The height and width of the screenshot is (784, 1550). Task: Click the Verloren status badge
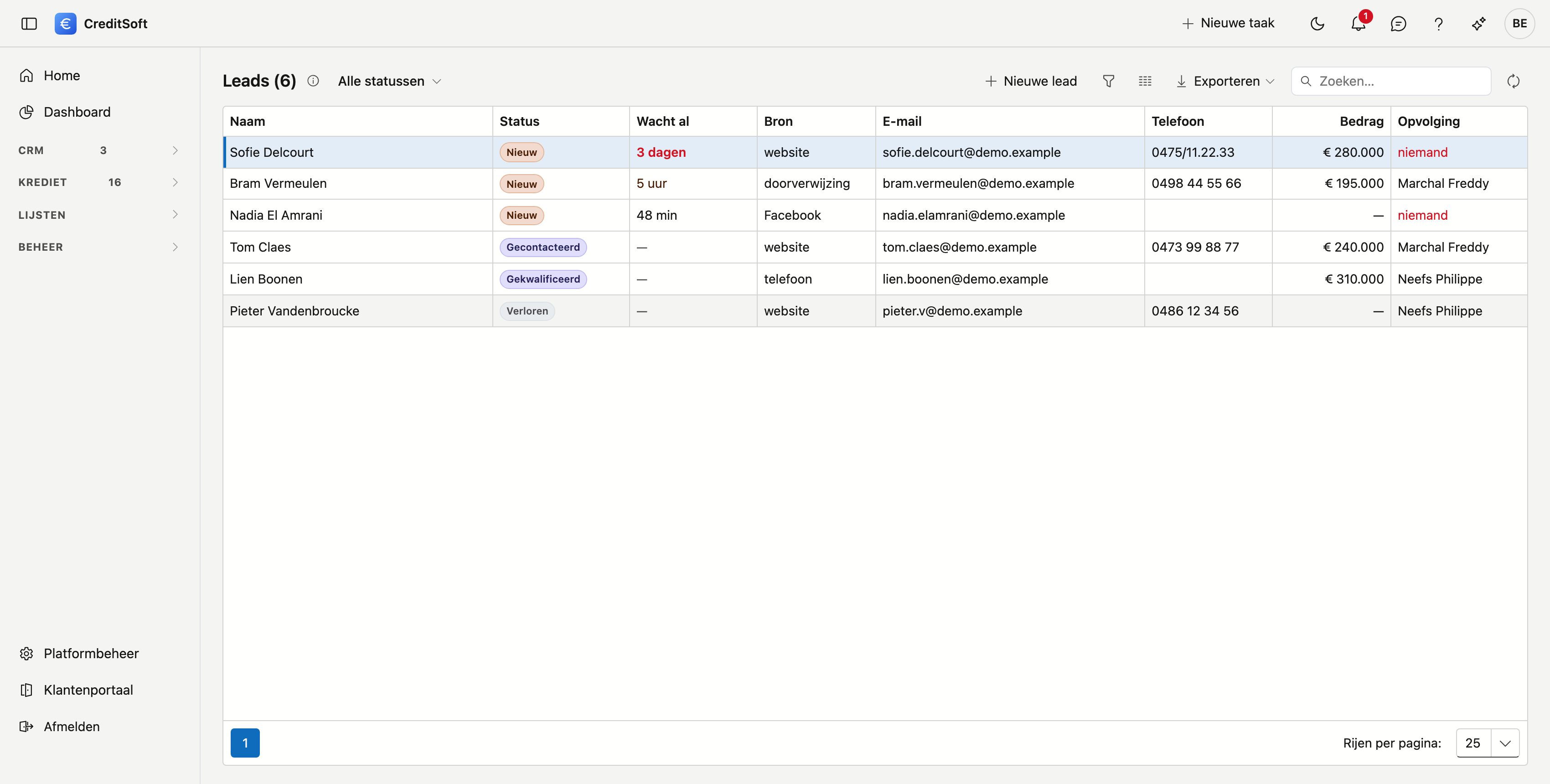click(527, 311)
